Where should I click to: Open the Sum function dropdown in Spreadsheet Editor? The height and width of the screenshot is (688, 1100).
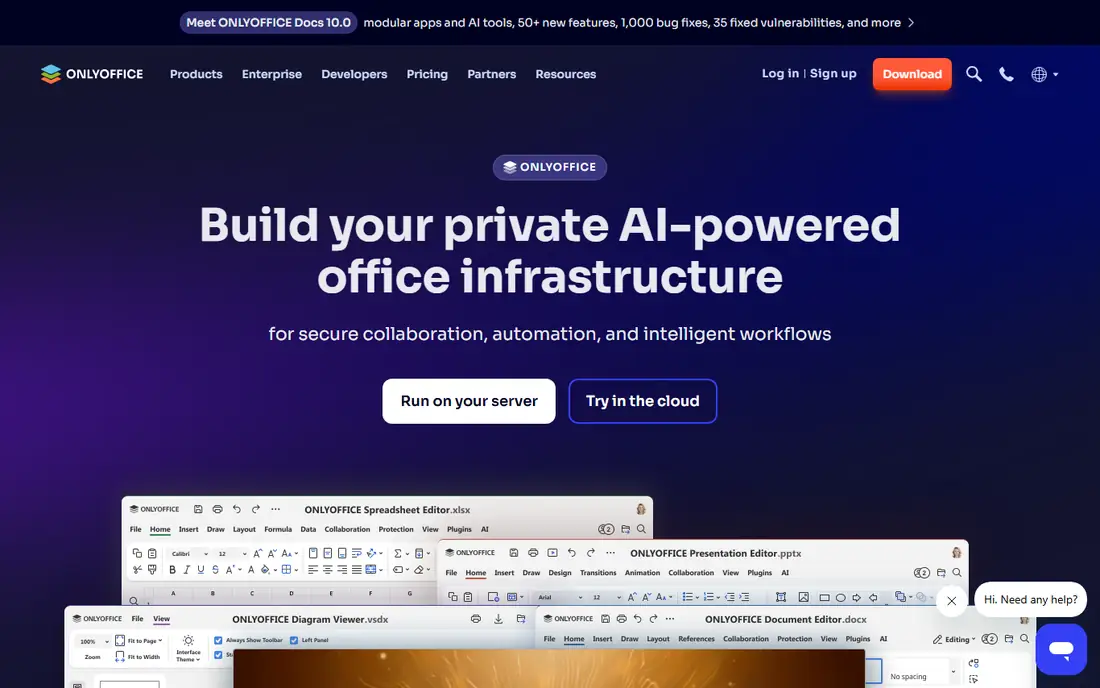point(400,553)
